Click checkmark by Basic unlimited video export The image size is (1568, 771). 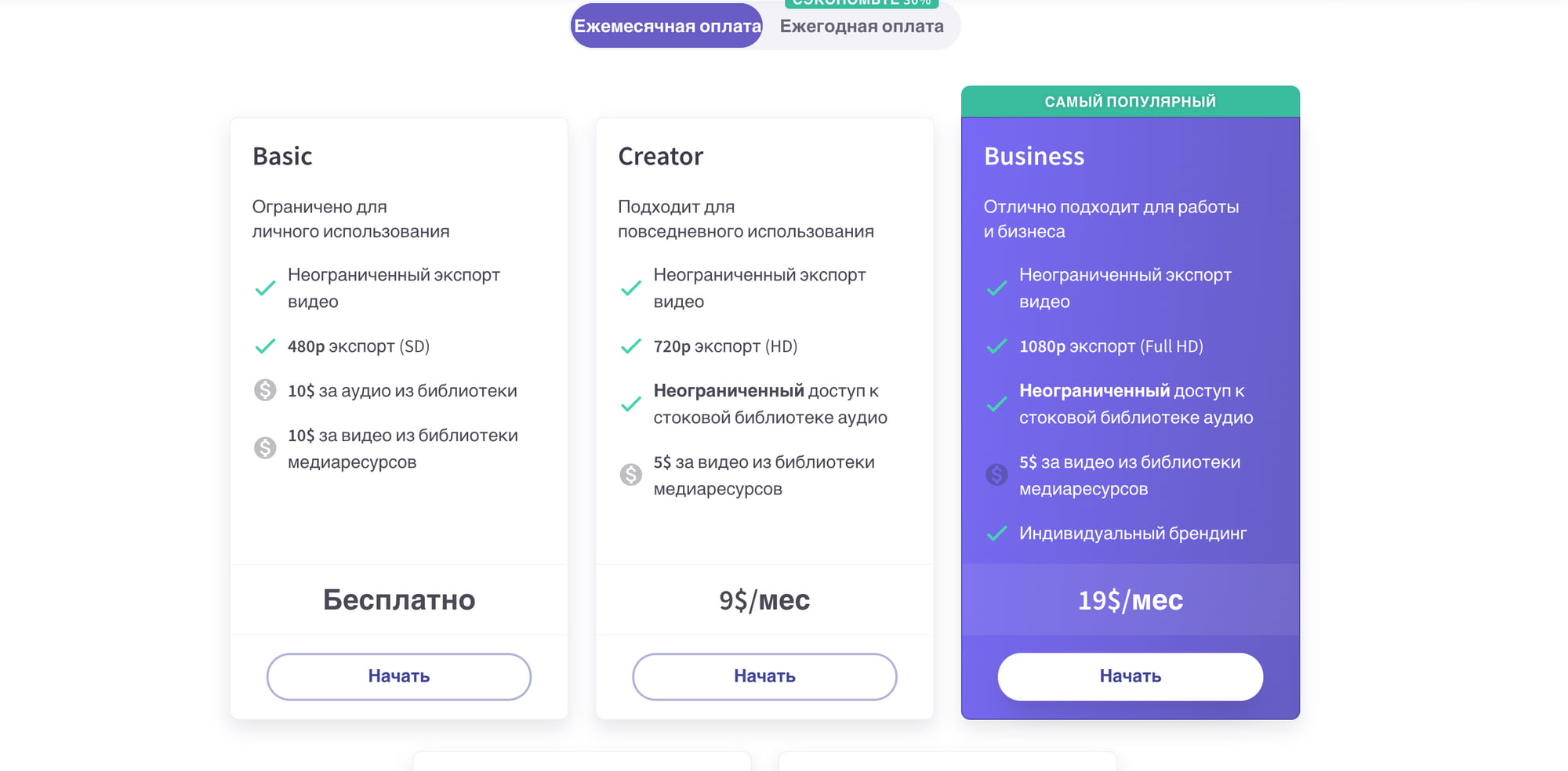[x=265, y=288]
